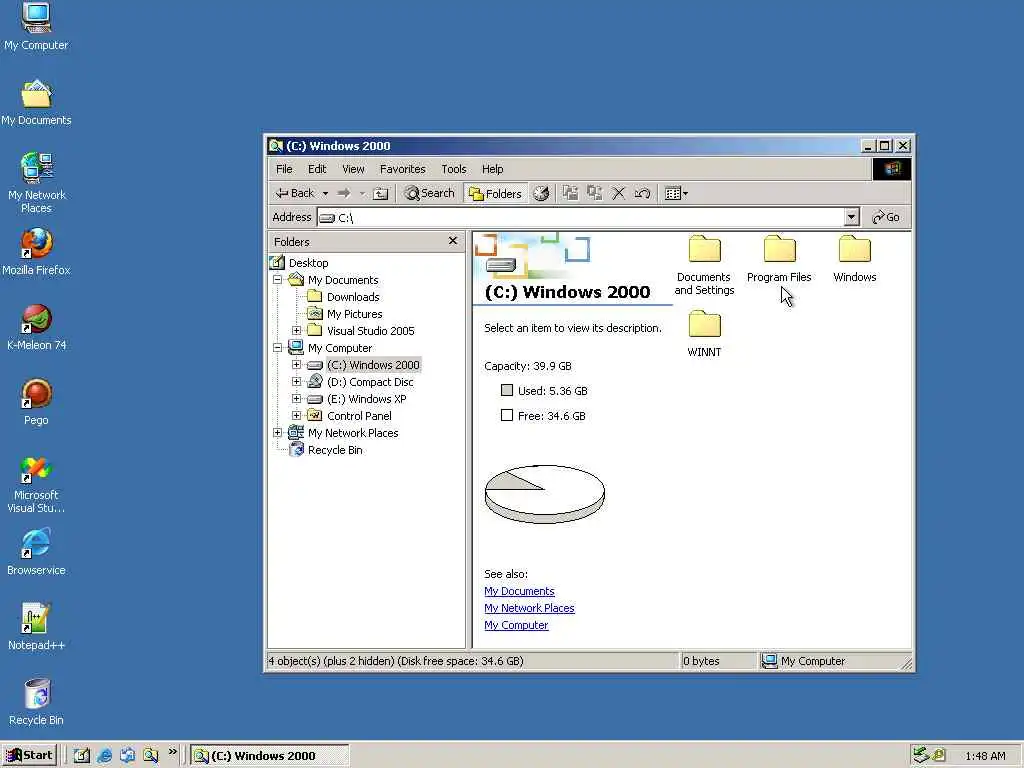This screenshot has height=768, width=1024.
Task: Click the Start button
Action: pyautogui.click(x=29, y=756)
